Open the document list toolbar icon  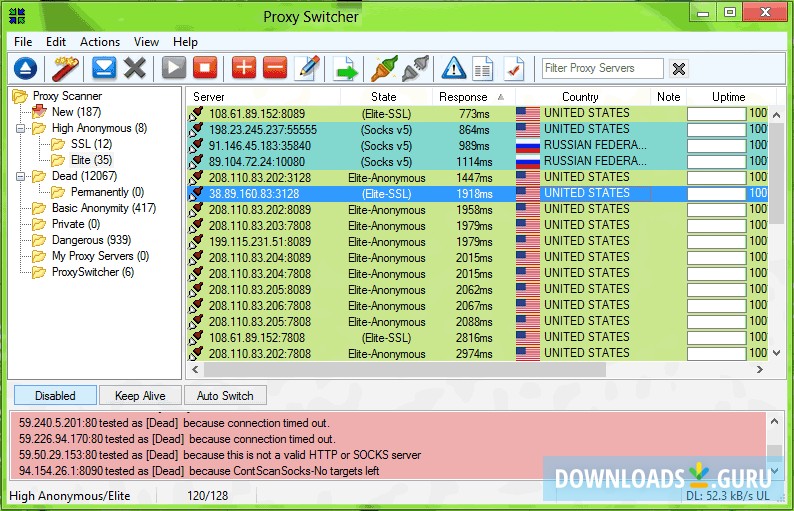pyautogui.click(x=483, y=68)
